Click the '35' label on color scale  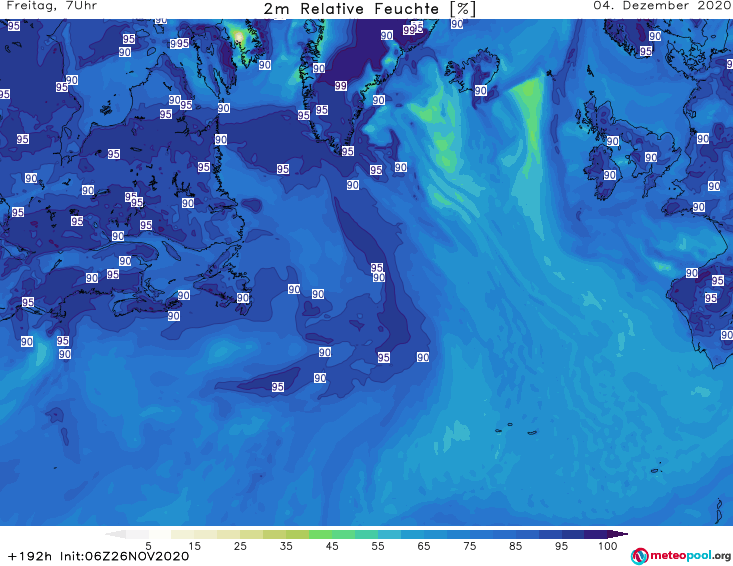click(286, 546)
